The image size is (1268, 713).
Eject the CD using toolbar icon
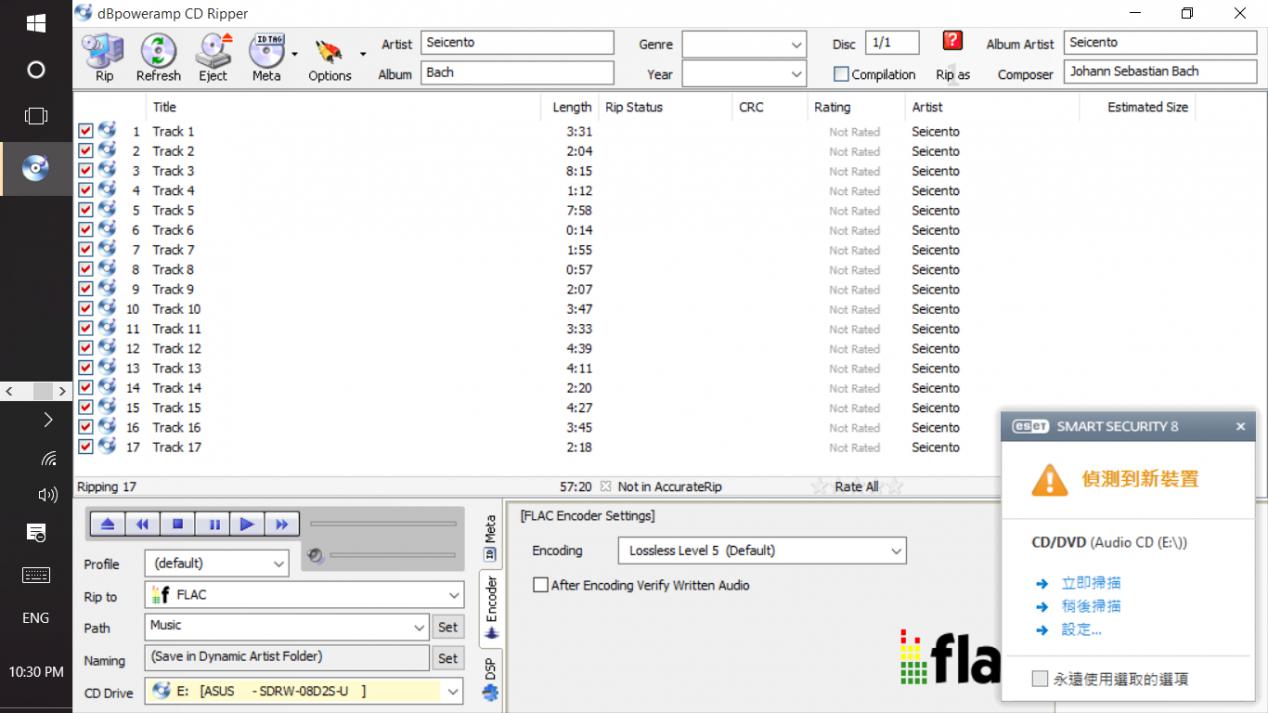(x=213, y=56)
